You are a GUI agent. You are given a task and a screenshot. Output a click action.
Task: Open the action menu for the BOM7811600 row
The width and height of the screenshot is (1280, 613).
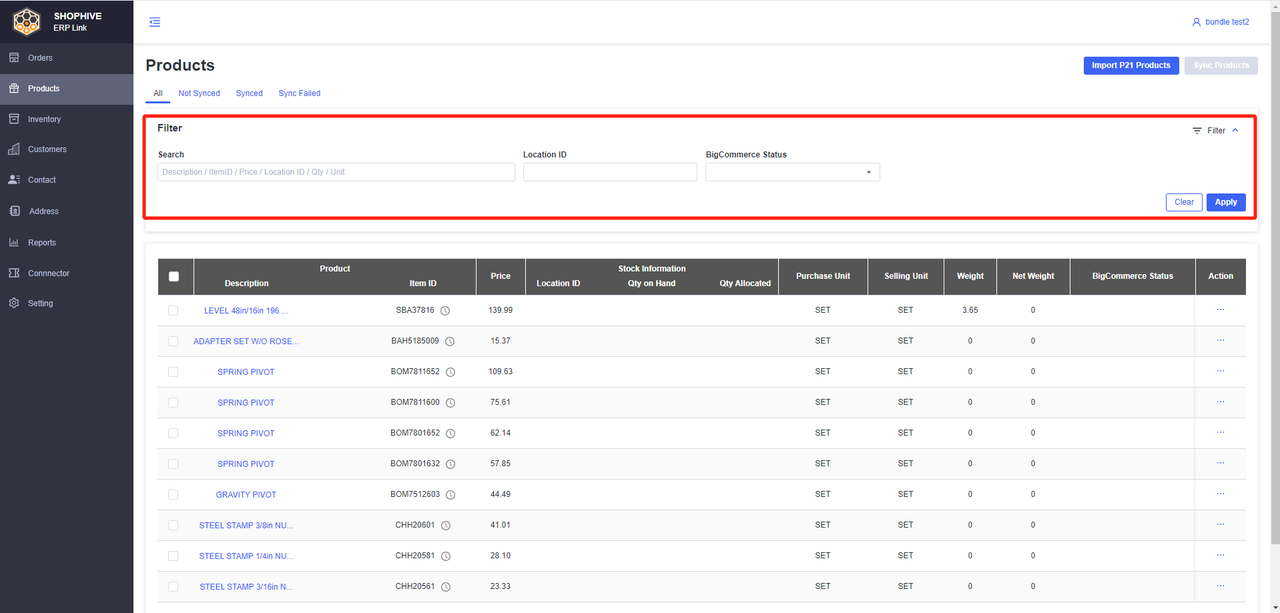(x=1220, y=402)
